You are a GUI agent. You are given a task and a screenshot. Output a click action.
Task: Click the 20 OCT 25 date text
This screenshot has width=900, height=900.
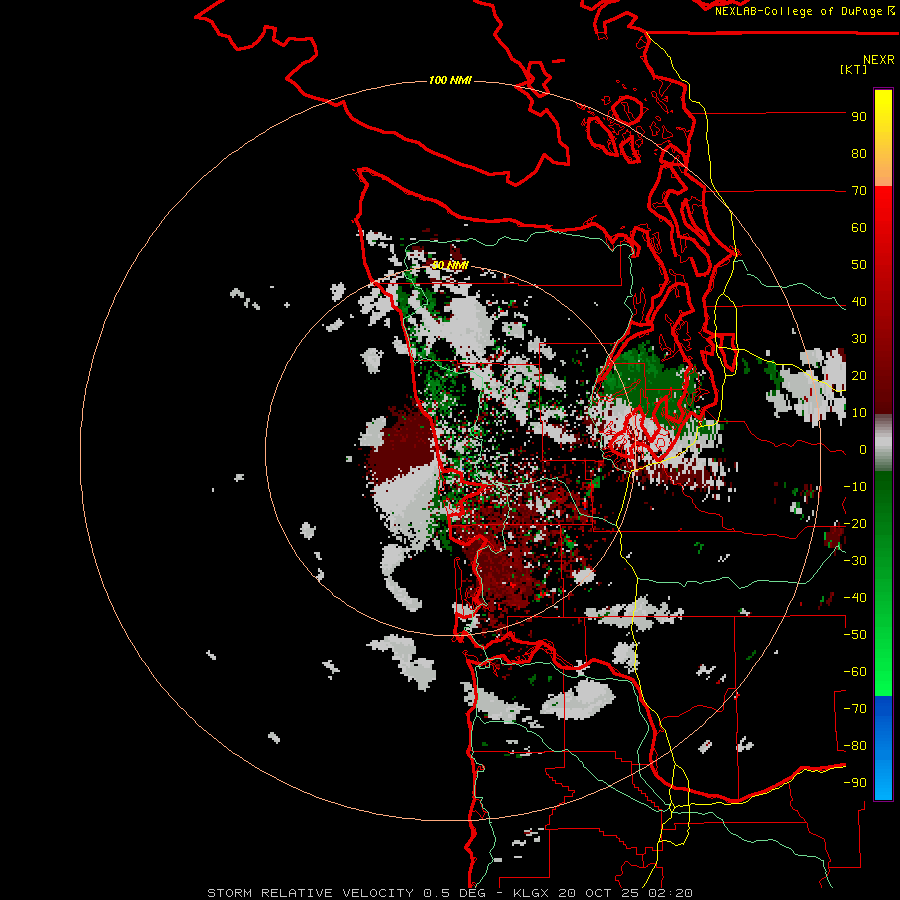(600, 893)
